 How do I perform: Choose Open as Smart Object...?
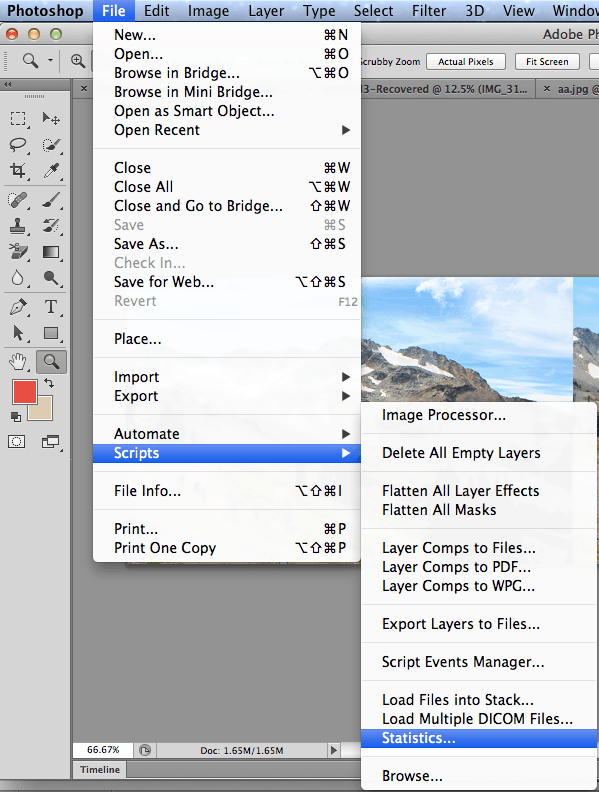tap(227, 111)
